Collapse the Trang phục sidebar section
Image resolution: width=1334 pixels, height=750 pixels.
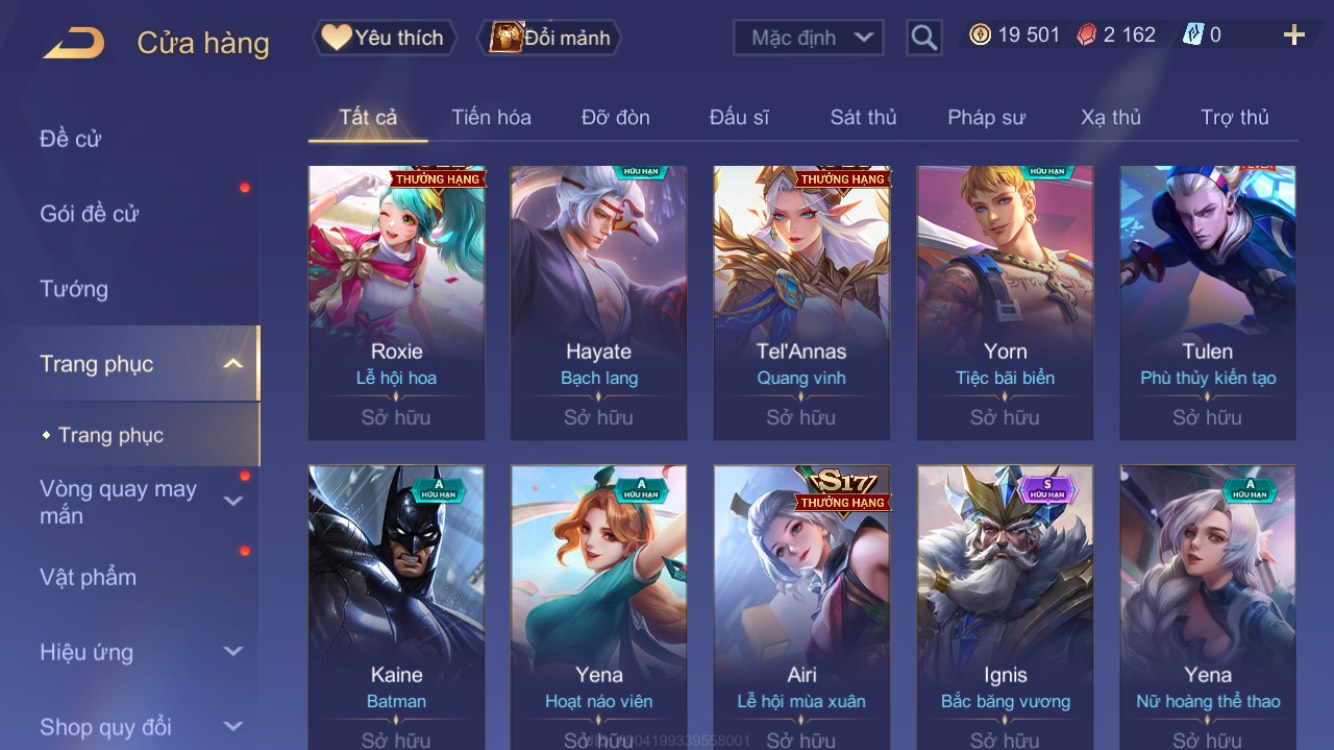tap(233, 364)
